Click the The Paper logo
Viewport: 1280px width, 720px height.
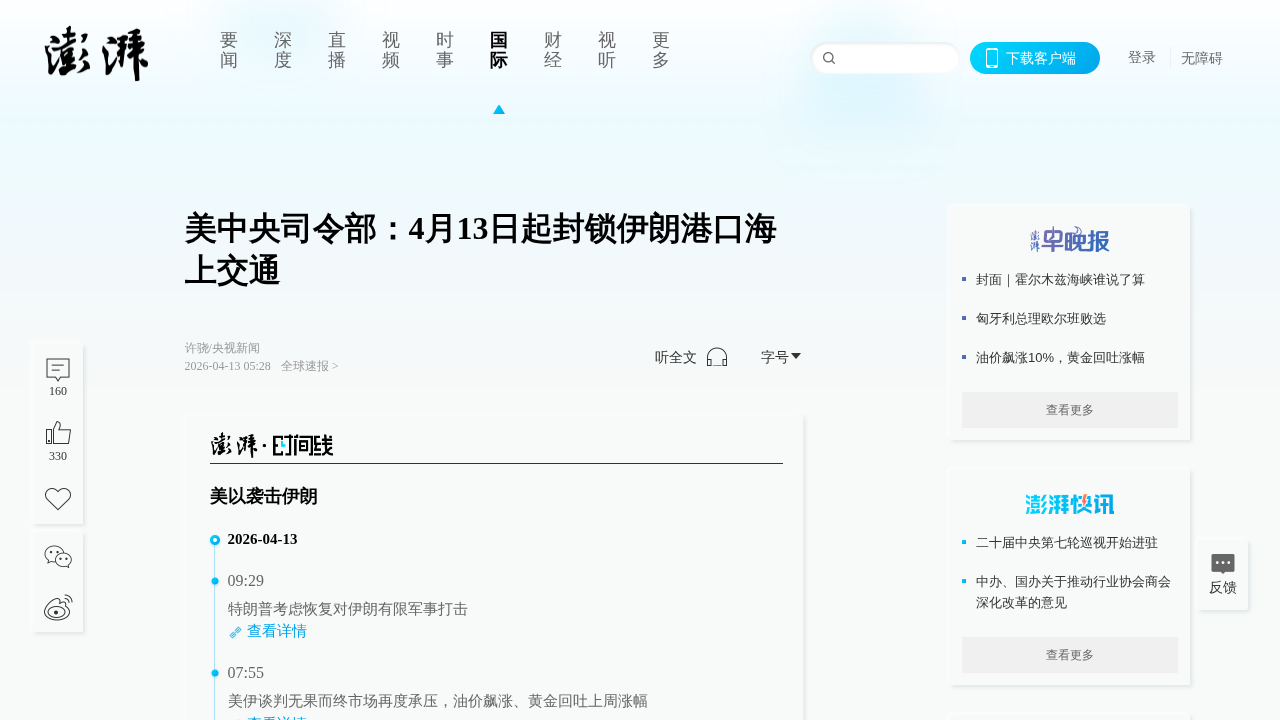(x=97, y=54)
